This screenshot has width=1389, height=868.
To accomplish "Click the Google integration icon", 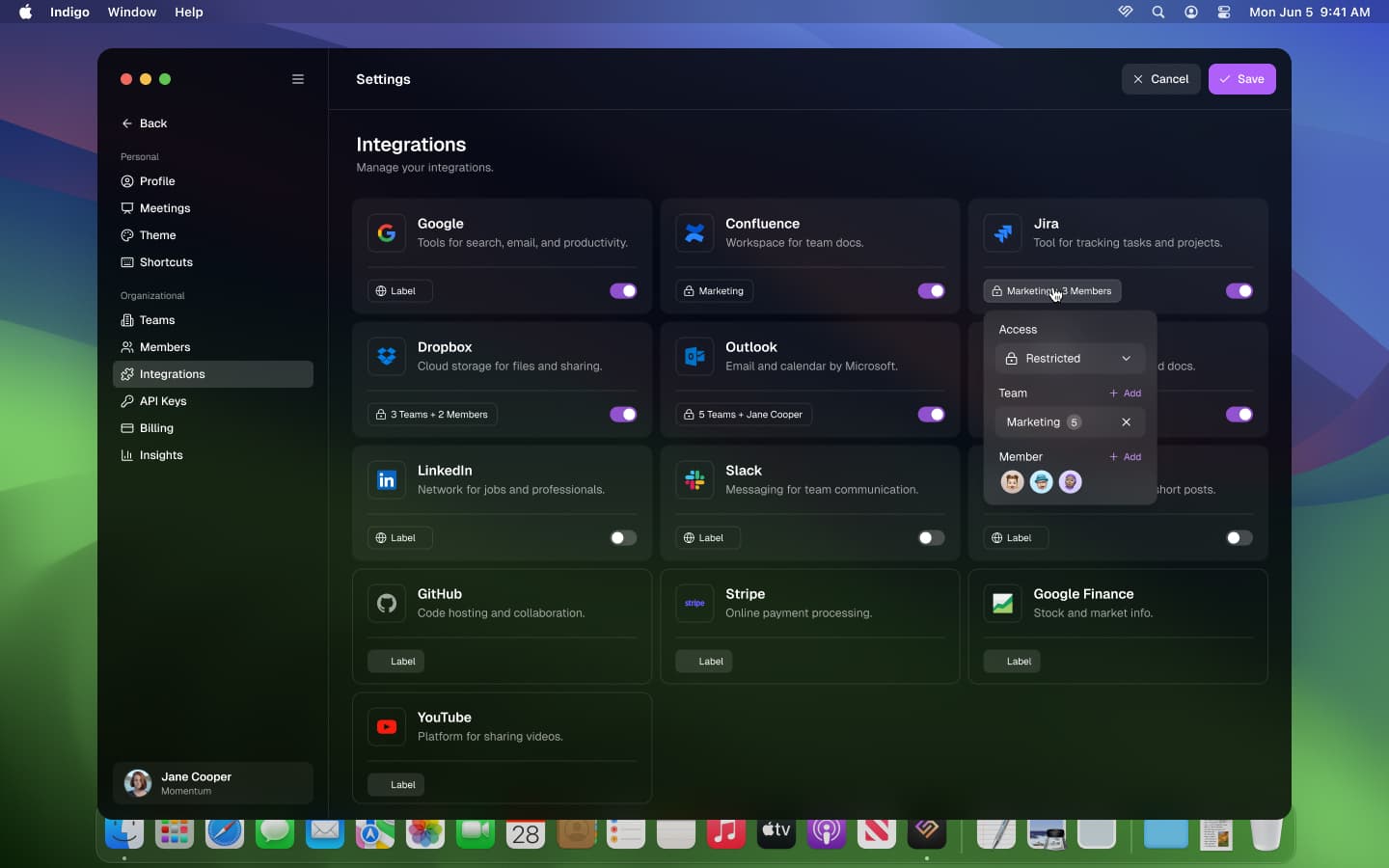I will (x=386, y=232).
